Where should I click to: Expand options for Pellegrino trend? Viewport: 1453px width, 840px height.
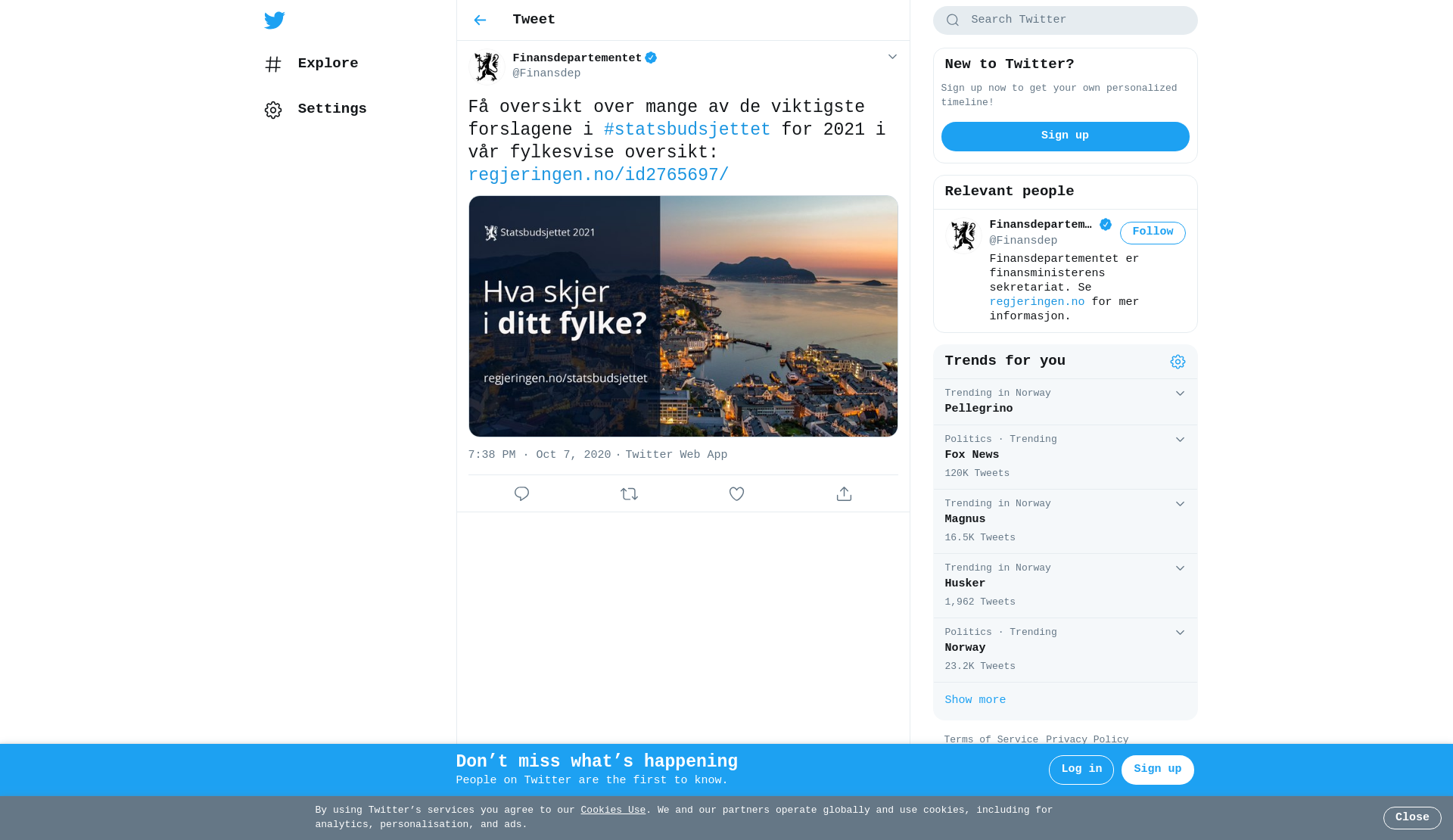coord(1180,394)
